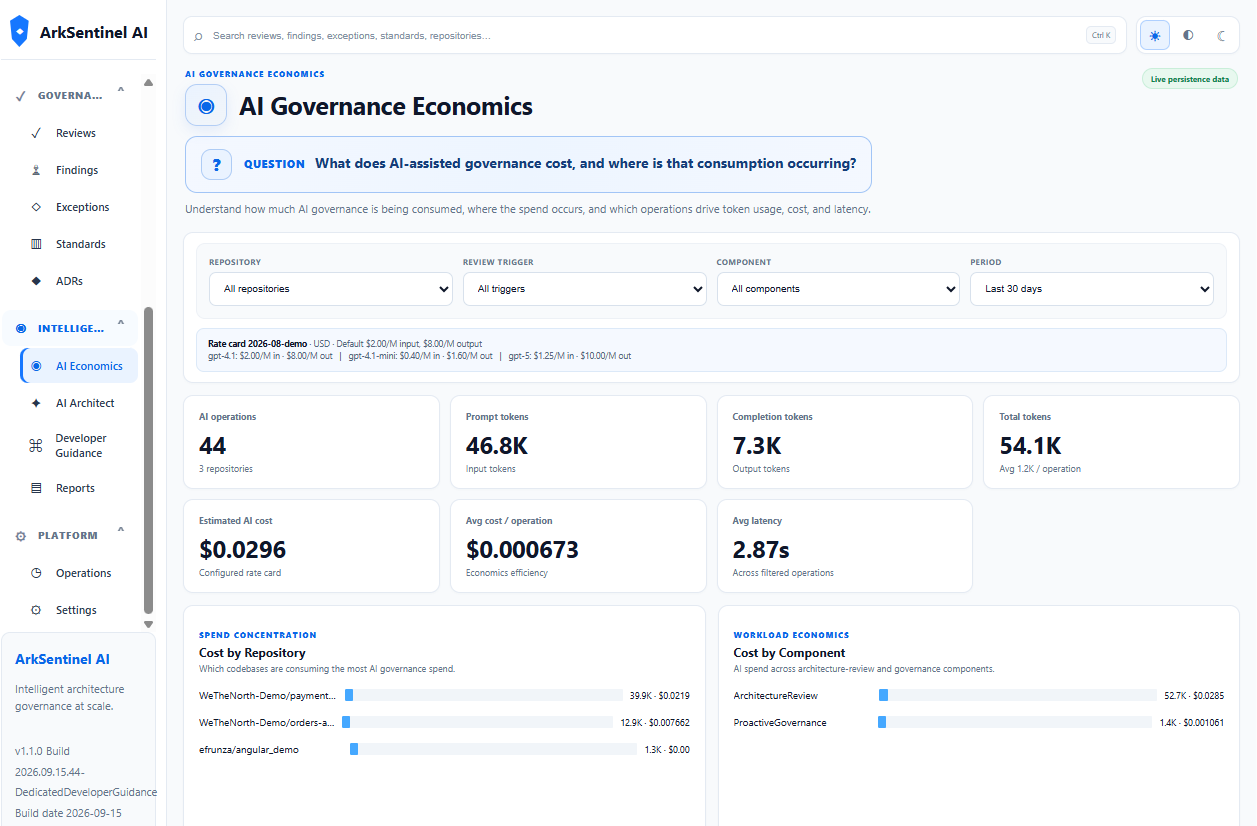Viewport: 1257px width, 826px height.
Task: Click the Operations clock icon
Action: point(36,573)
